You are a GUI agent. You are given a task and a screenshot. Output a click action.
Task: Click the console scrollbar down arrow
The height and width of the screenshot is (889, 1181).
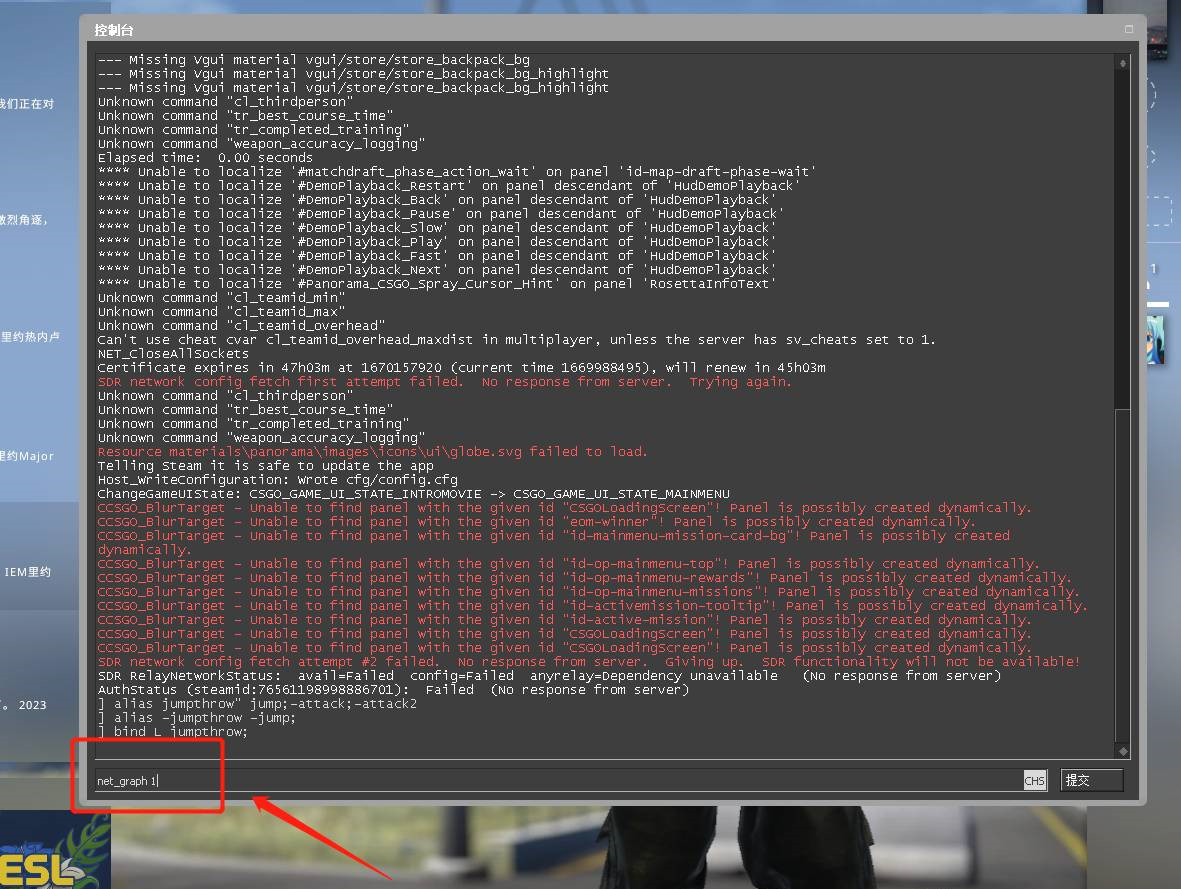pyautogui.click(x=1122, y=751)
